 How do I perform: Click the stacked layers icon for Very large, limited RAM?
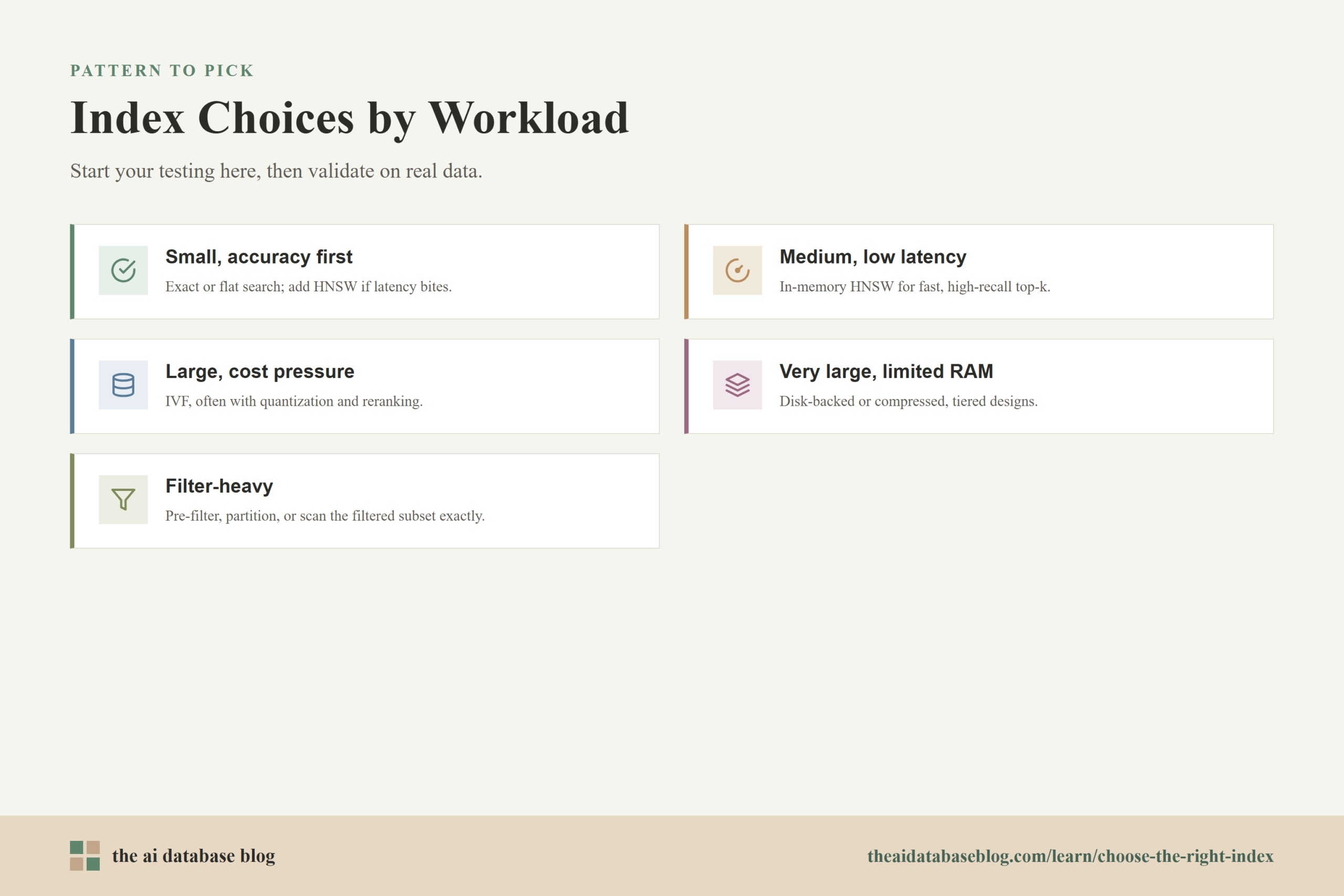tap(737, 385)
